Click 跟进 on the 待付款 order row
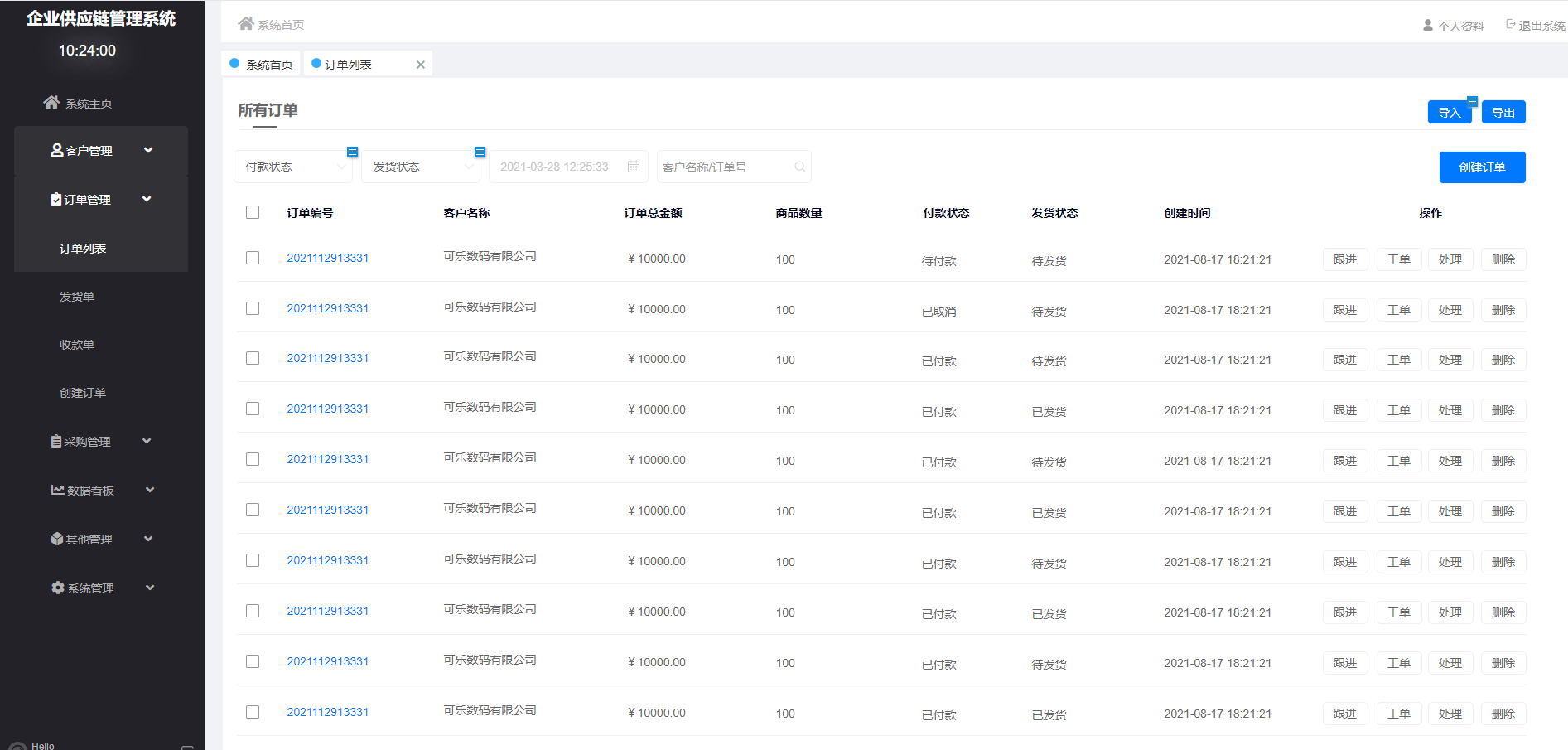The height and width of the screenshot is (750, 1568). [x=1345, y=259]
